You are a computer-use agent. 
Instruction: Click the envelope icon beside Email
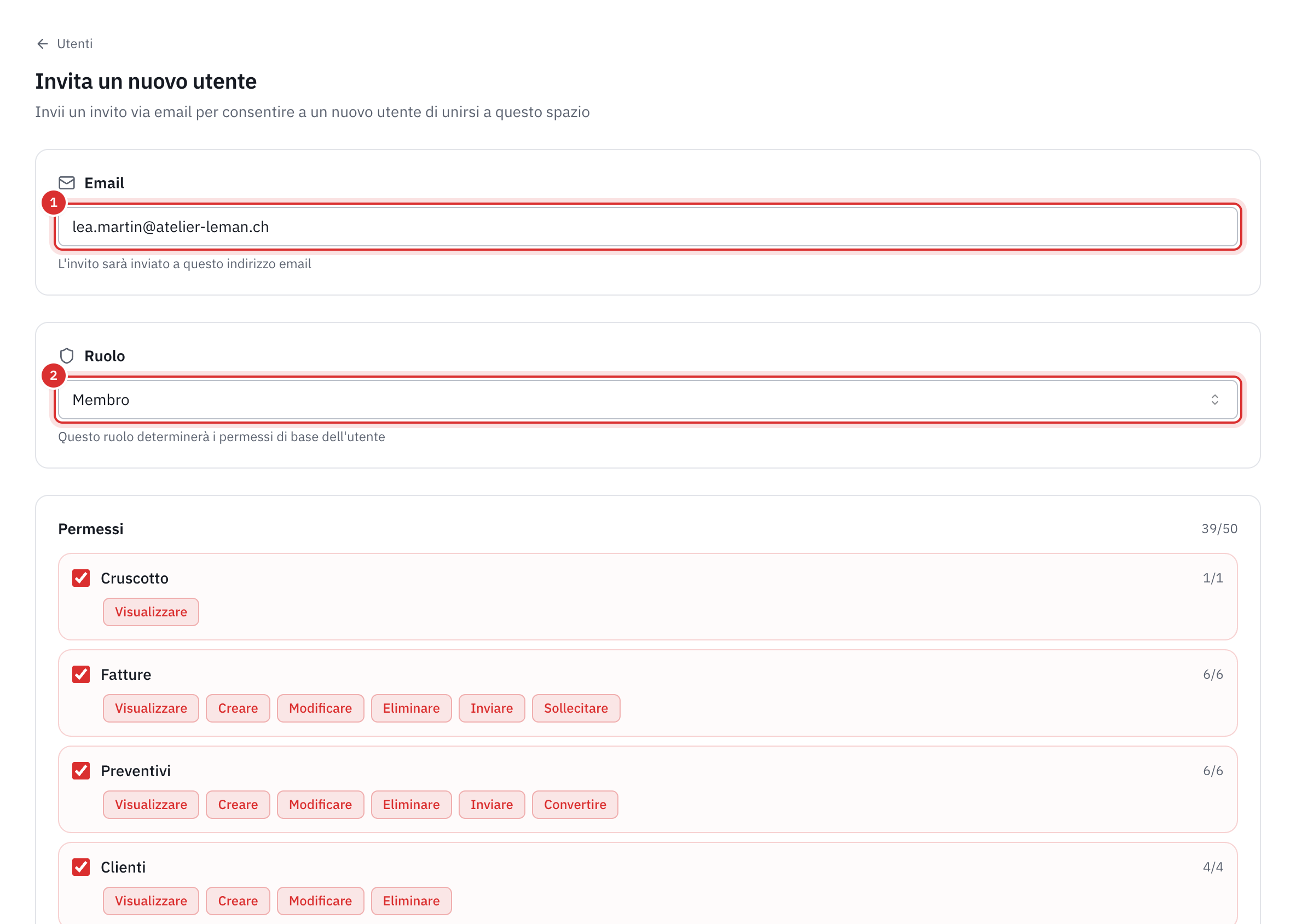67,183
